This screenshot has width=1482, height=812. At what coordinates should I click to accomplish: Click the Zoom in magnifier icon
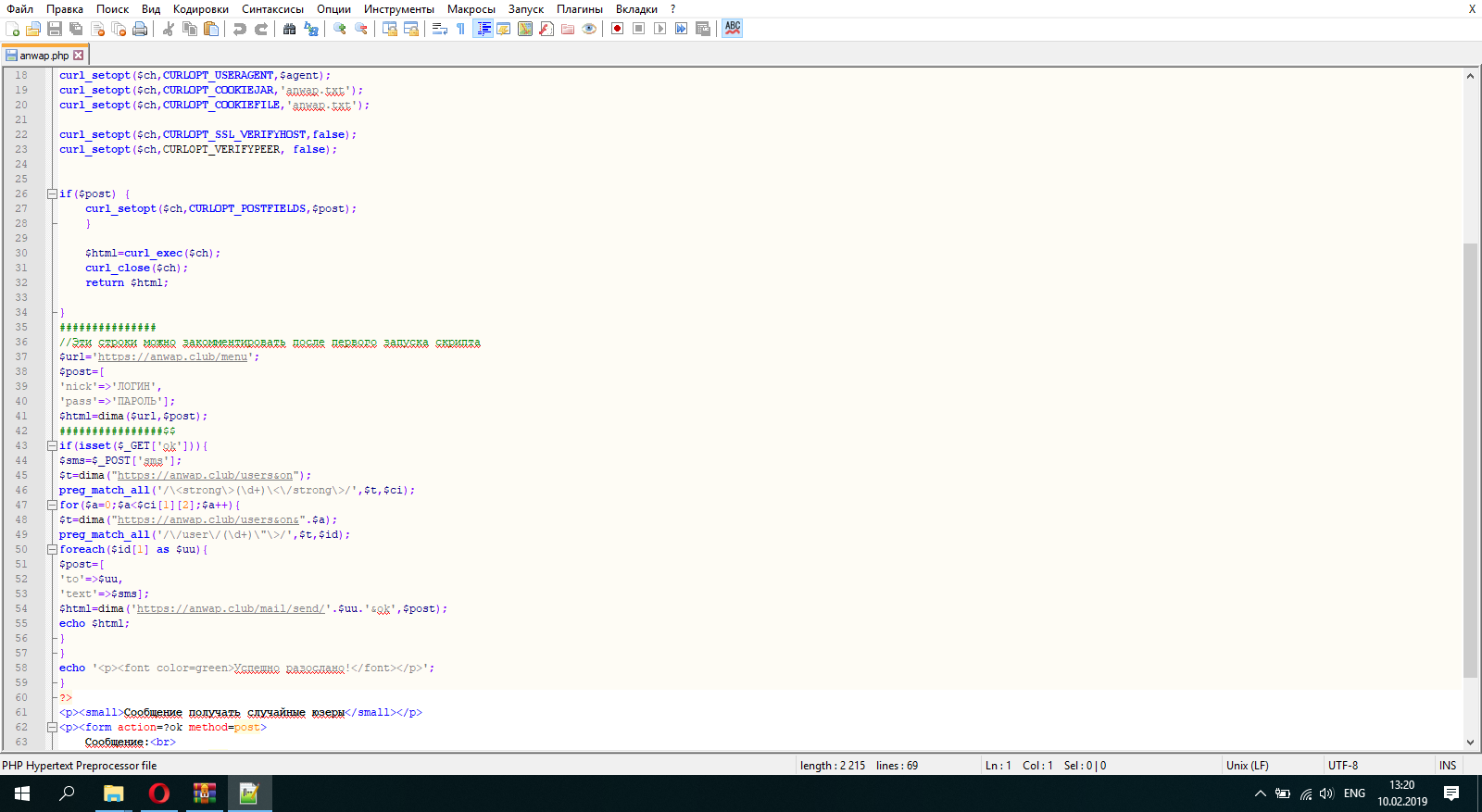pos(340,29)
